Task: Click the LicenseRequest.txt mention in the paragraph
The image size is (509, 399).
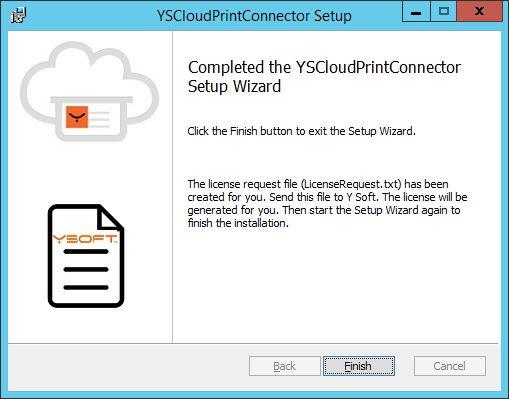Action: (351, 184)
